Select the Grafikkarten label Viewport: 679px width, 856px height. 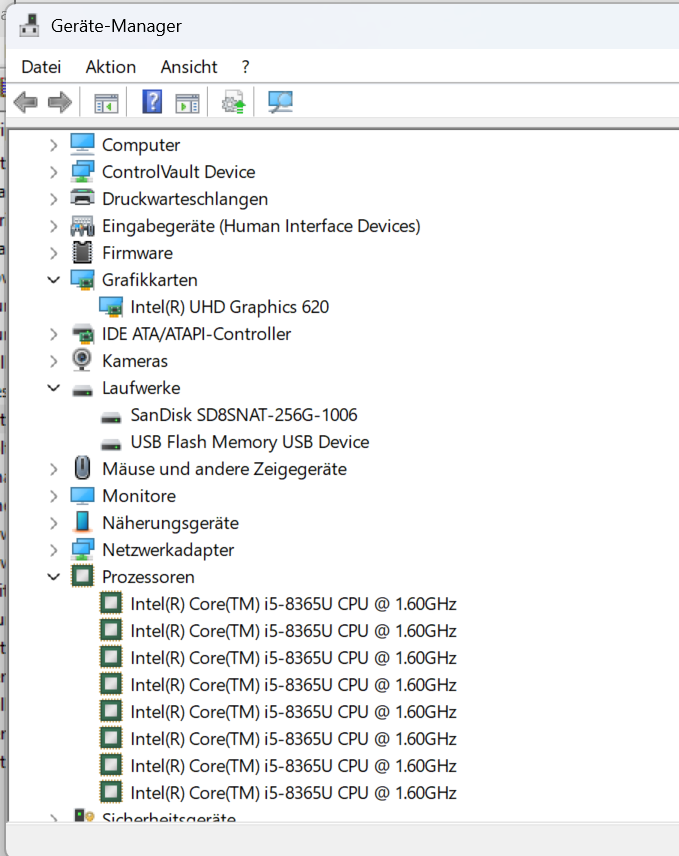tap(150, 280)
